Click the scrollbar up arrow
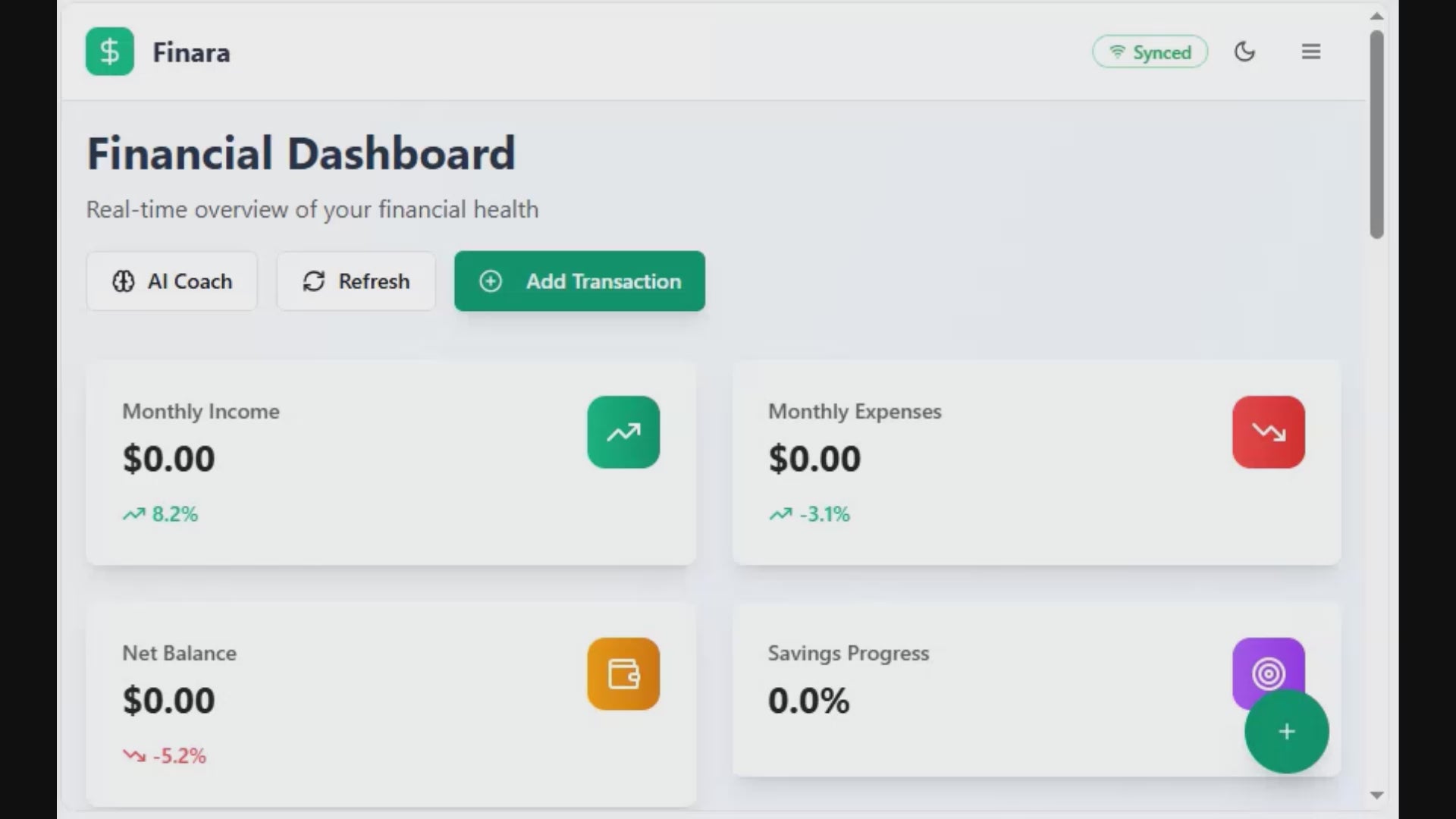Image resolution: width=1456 pixels, height=819 pixels. (x=1377, y=16)
